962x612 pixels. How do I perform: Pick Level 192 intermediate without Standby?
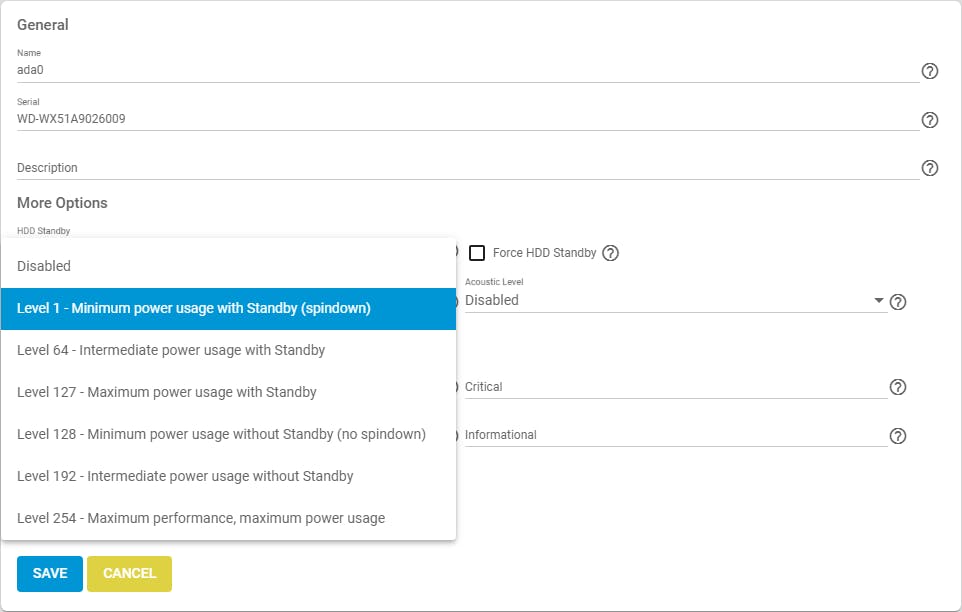228,476
